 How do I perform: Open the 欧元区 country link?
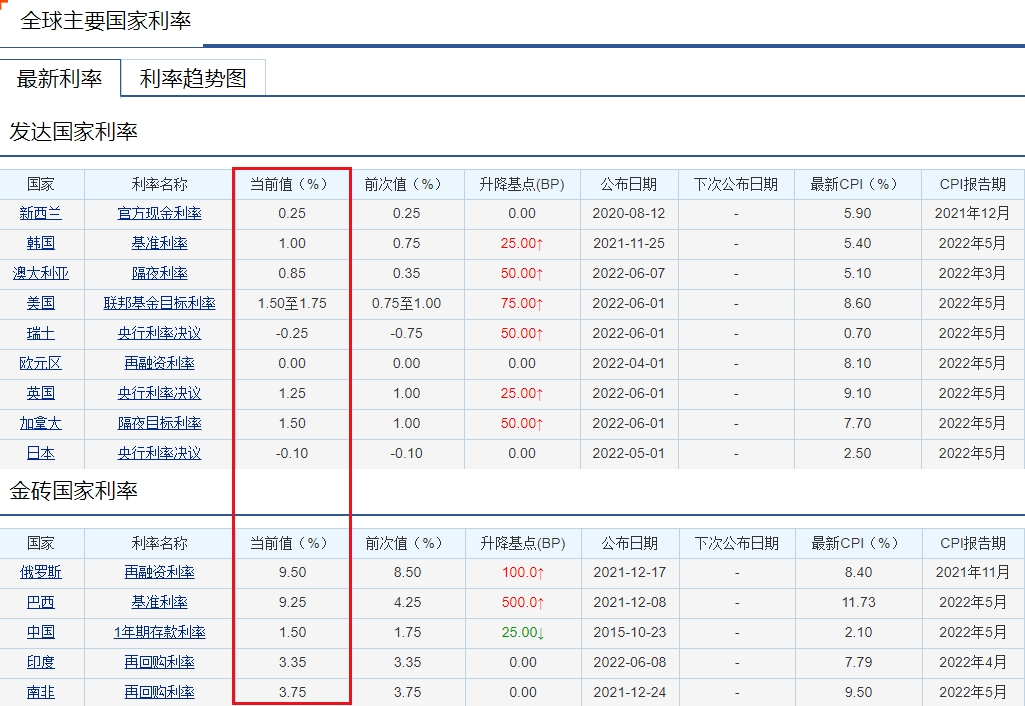click(x=41, y=363)
